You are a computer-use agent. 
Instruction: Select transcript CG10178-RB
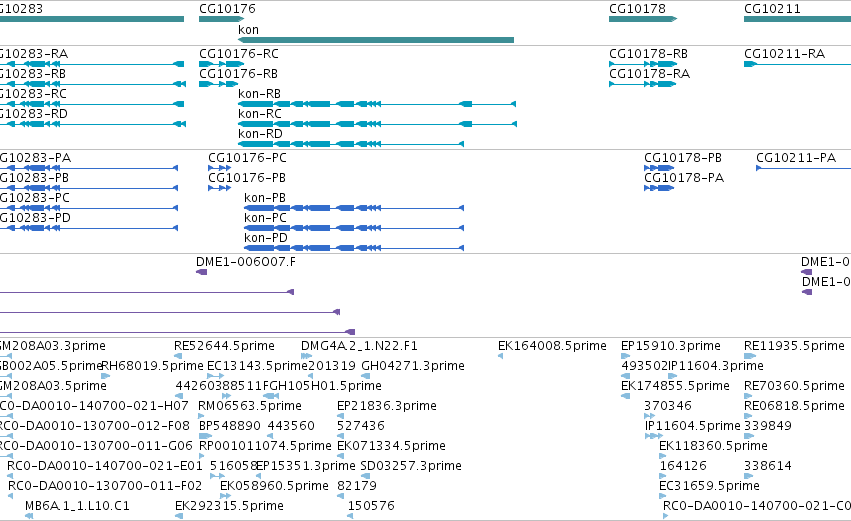tap(648, 54)
